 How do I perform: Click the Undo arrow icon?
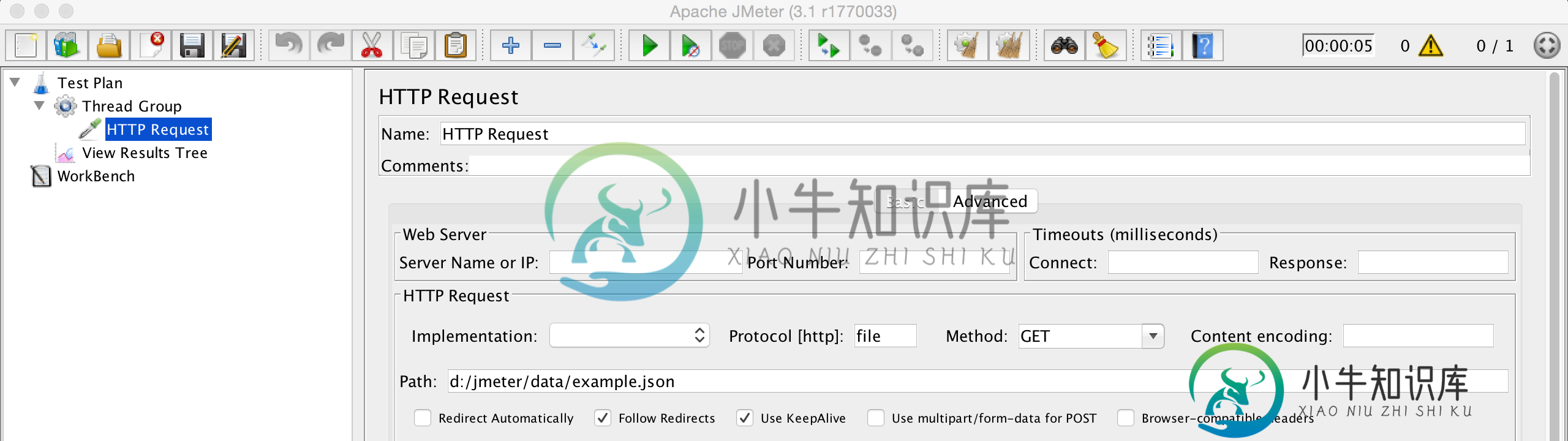tap(289, 46)
